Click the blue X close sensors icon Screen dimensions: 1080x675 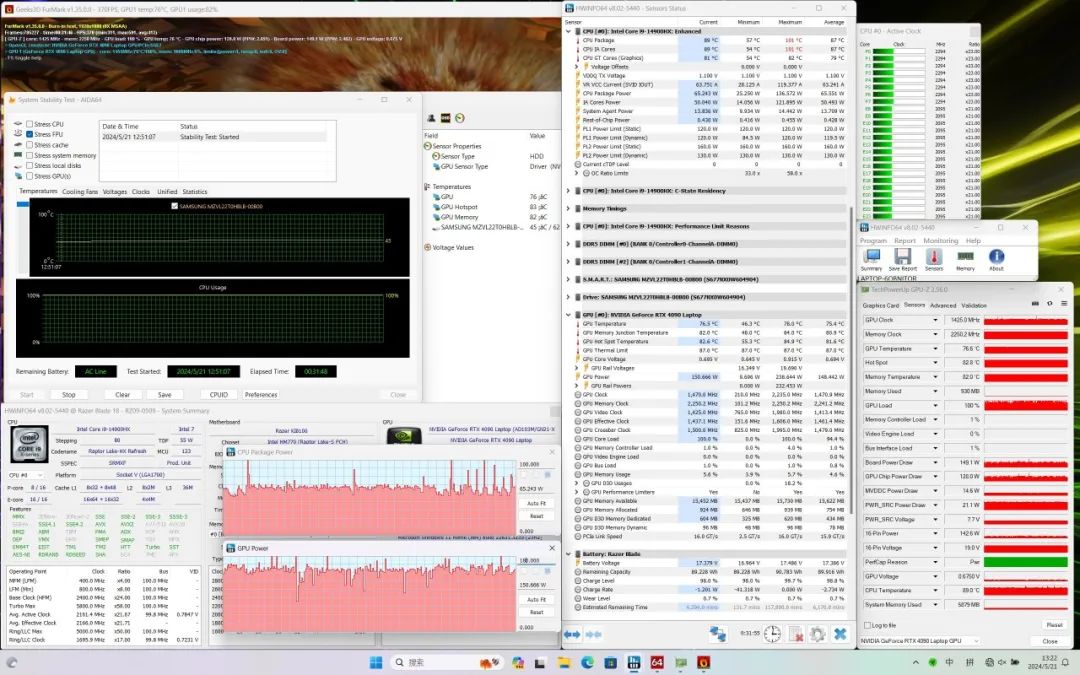point(840,634)
